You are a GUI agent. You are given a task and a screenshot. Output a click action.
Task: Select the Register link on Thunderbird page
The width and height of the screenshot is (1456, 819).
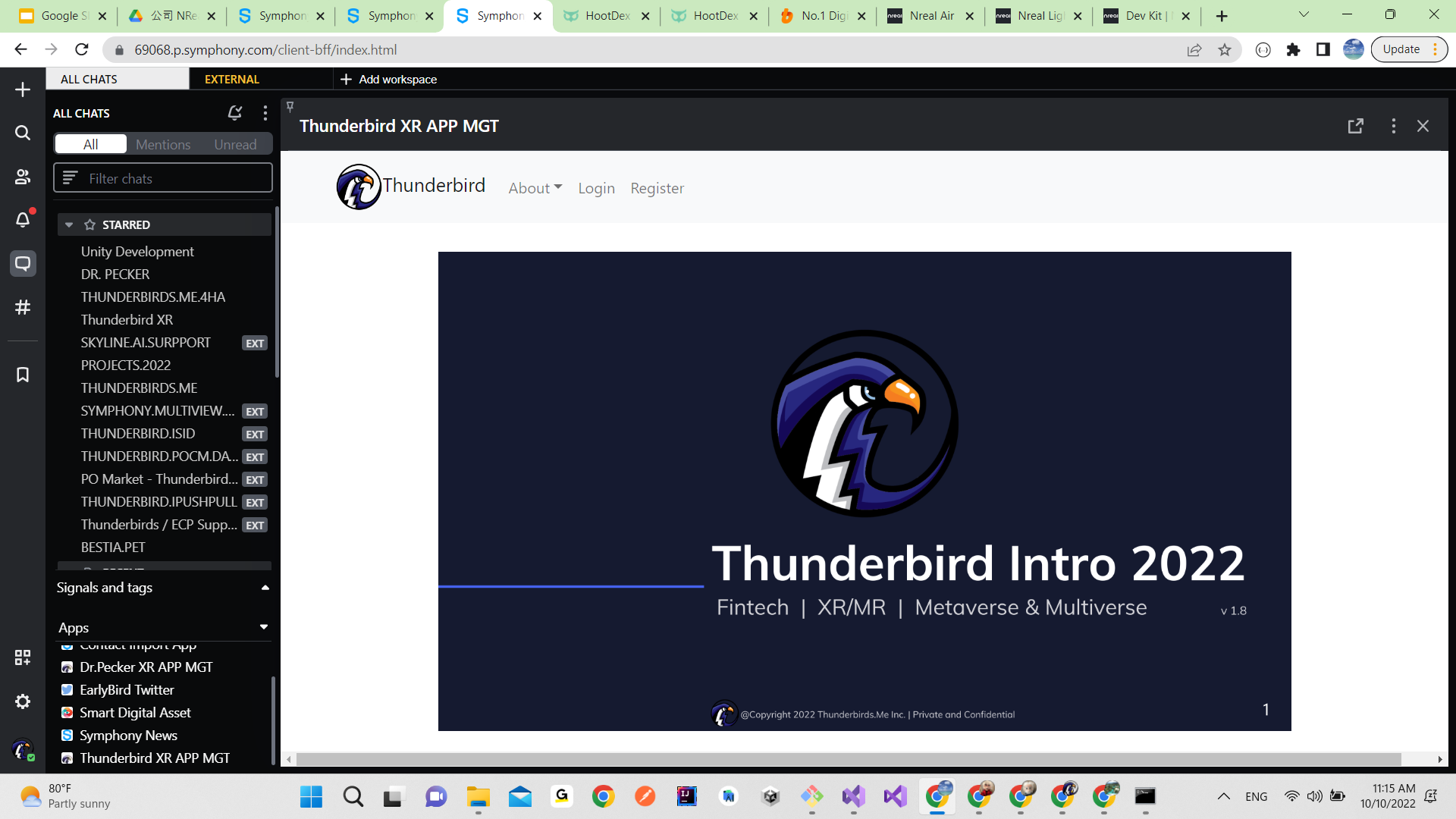tap(657, 188)
